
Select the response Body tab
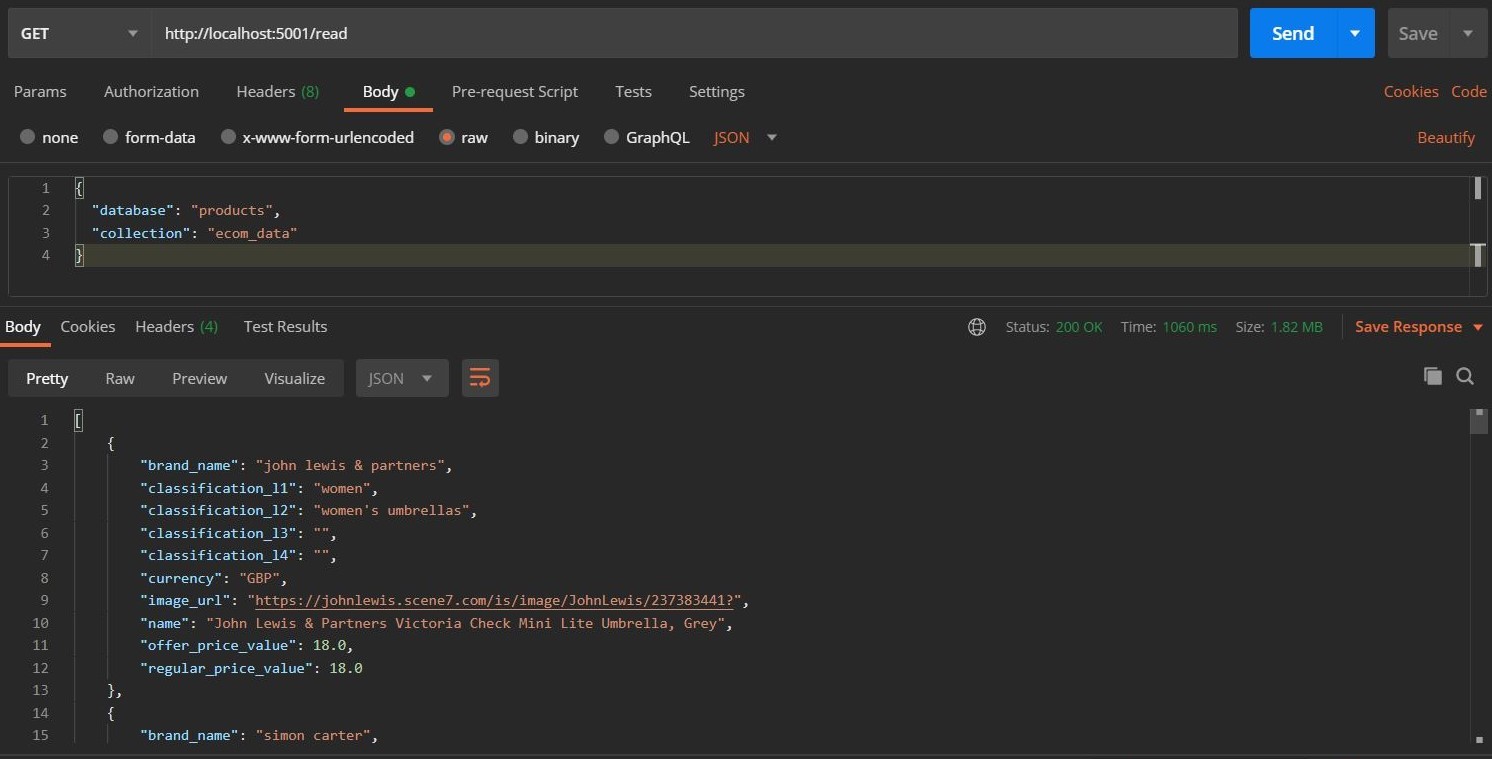23,326
